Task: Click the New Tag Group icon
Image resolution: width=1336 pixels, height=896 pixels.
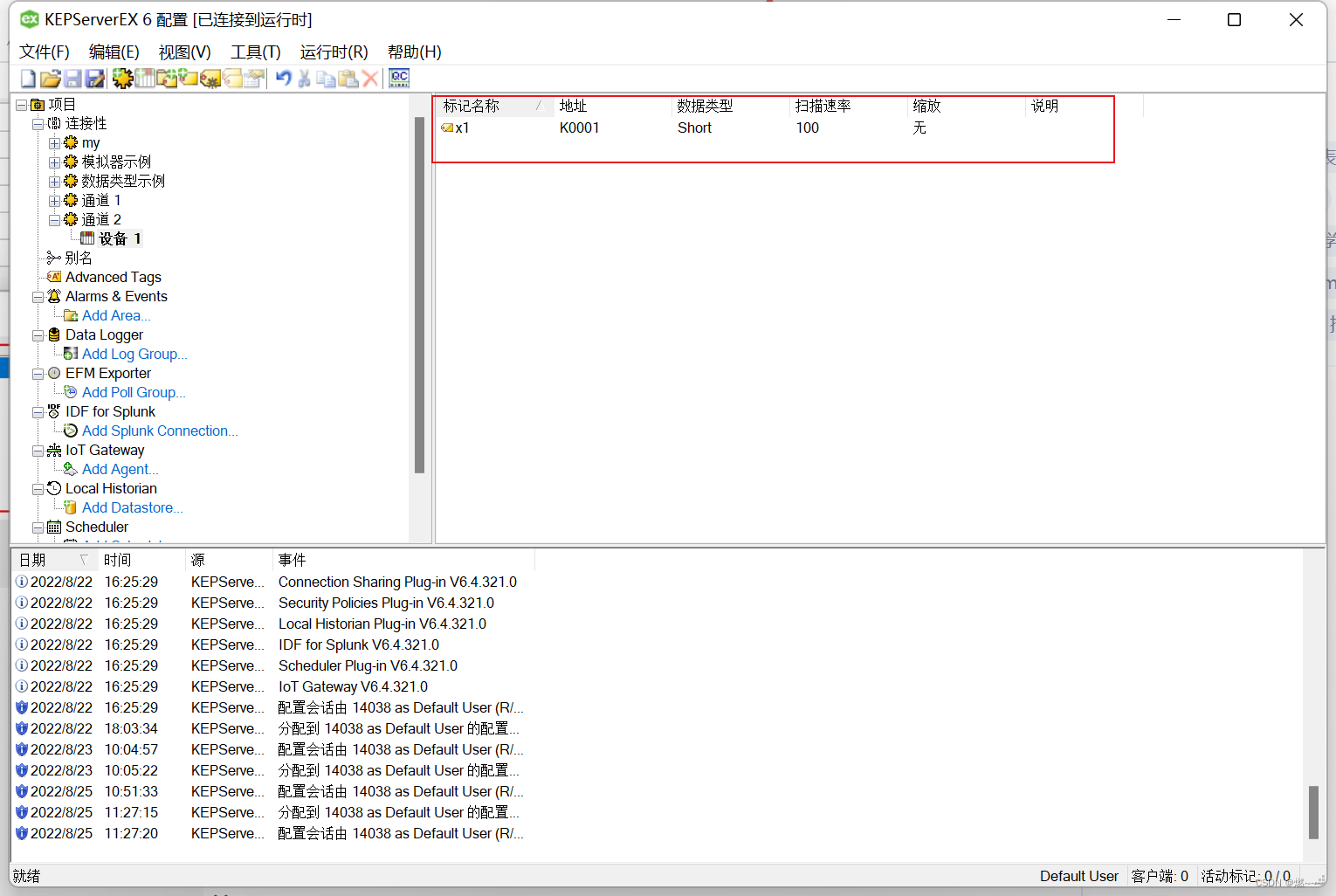Action: 166,79
